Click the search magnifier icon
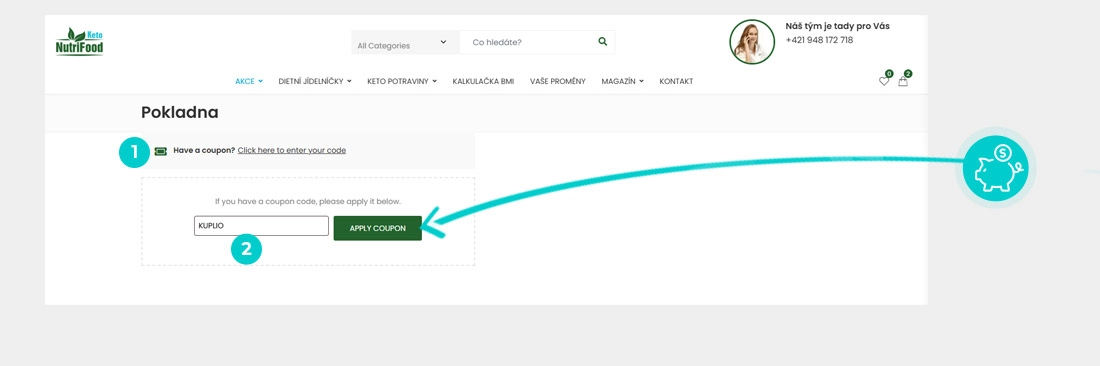This screenshot has width=1100, height=366. click(x=603, y=41)
